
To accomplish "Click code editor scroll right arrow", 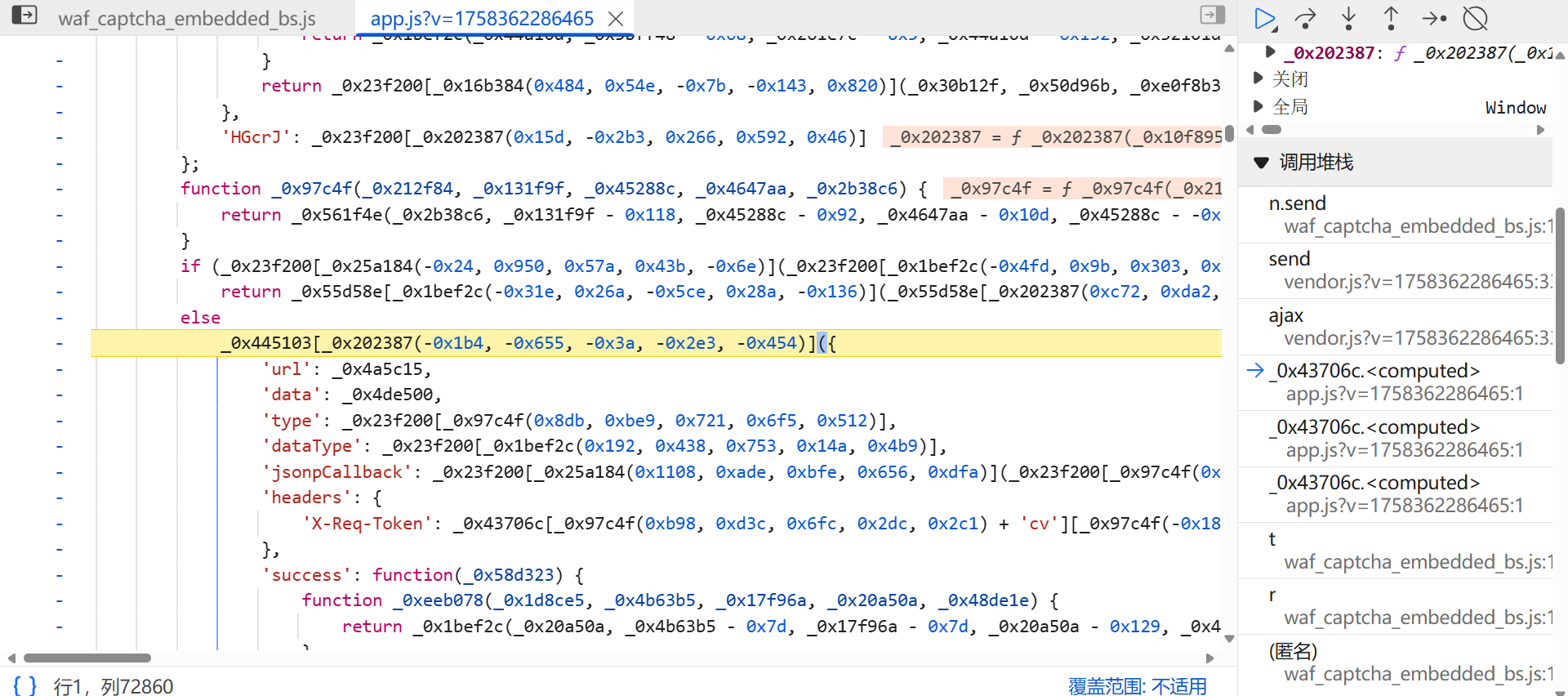I will tap(1209, 658).
